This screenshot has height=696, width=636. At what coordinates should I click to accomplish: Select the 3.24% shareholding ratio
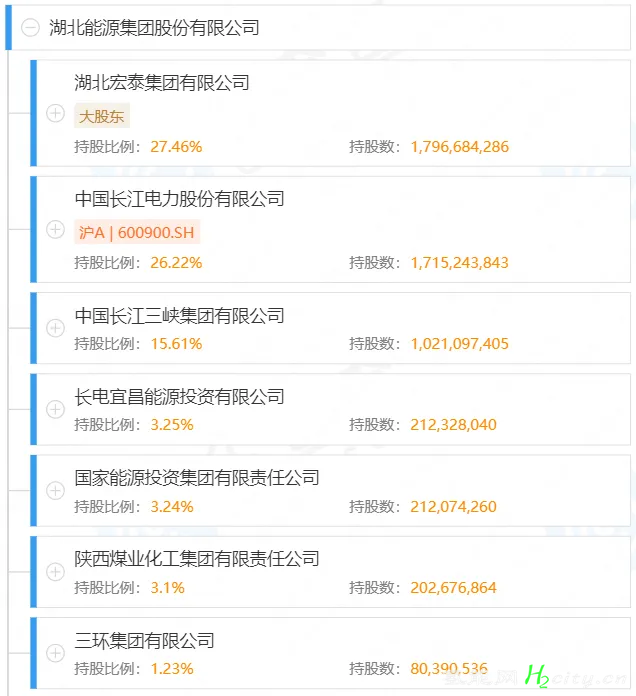(172, 506)
